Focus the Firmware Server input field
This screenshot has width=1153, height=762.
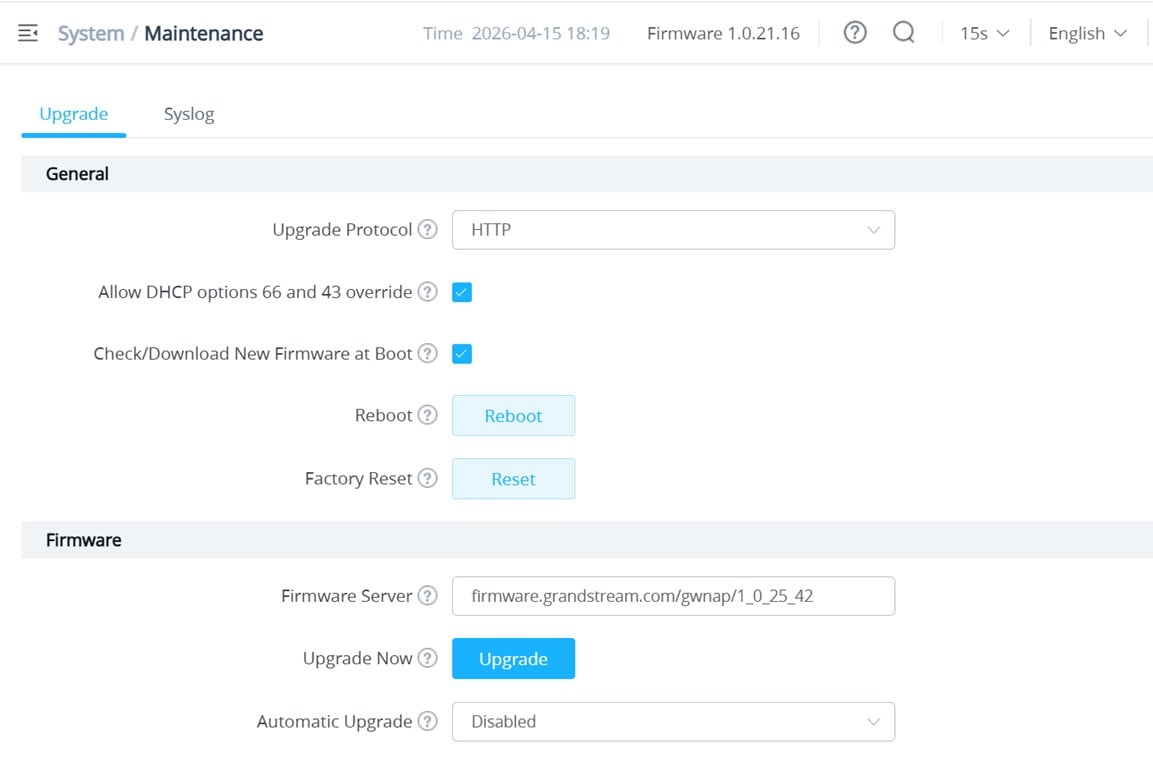coord(673,596)
